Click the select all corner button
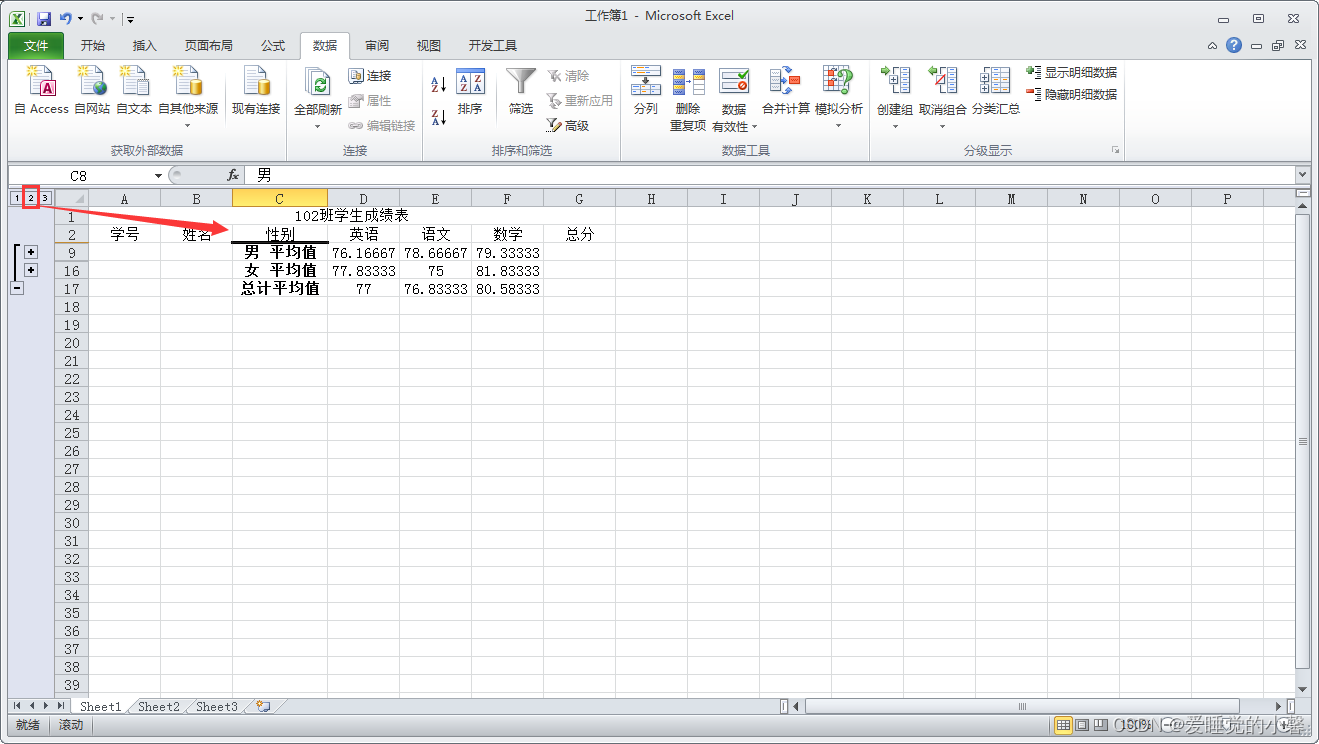The width and height of the screenshot is (1319, 744). coord(72,198)
